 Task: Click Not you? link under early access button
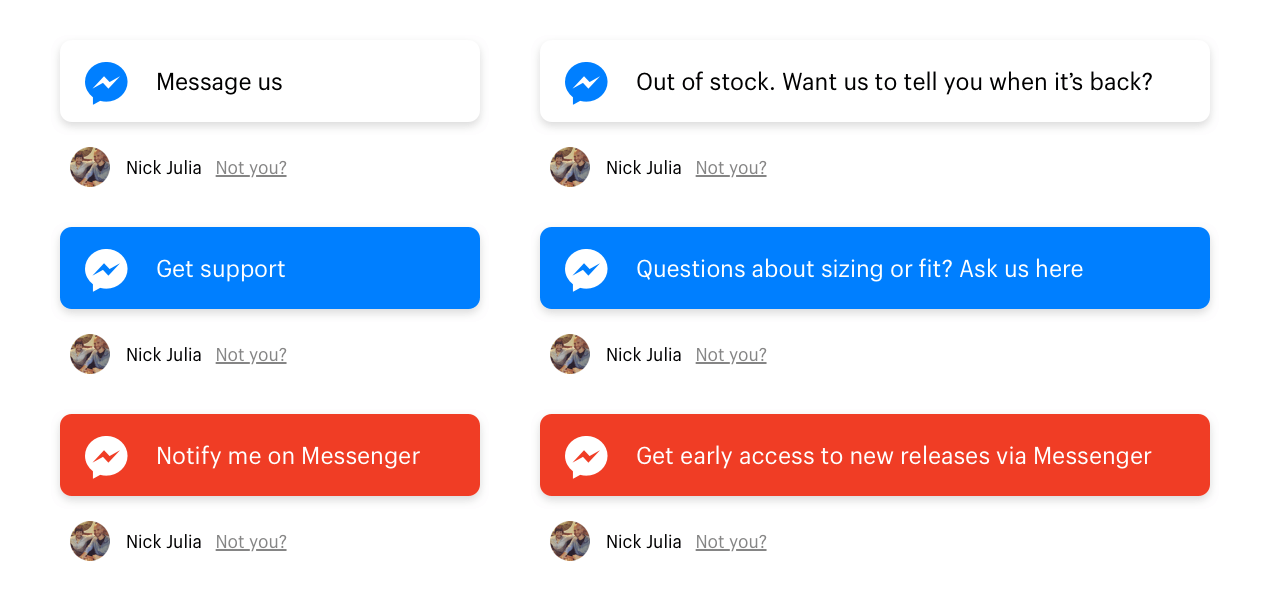click(x=731, y=542)
